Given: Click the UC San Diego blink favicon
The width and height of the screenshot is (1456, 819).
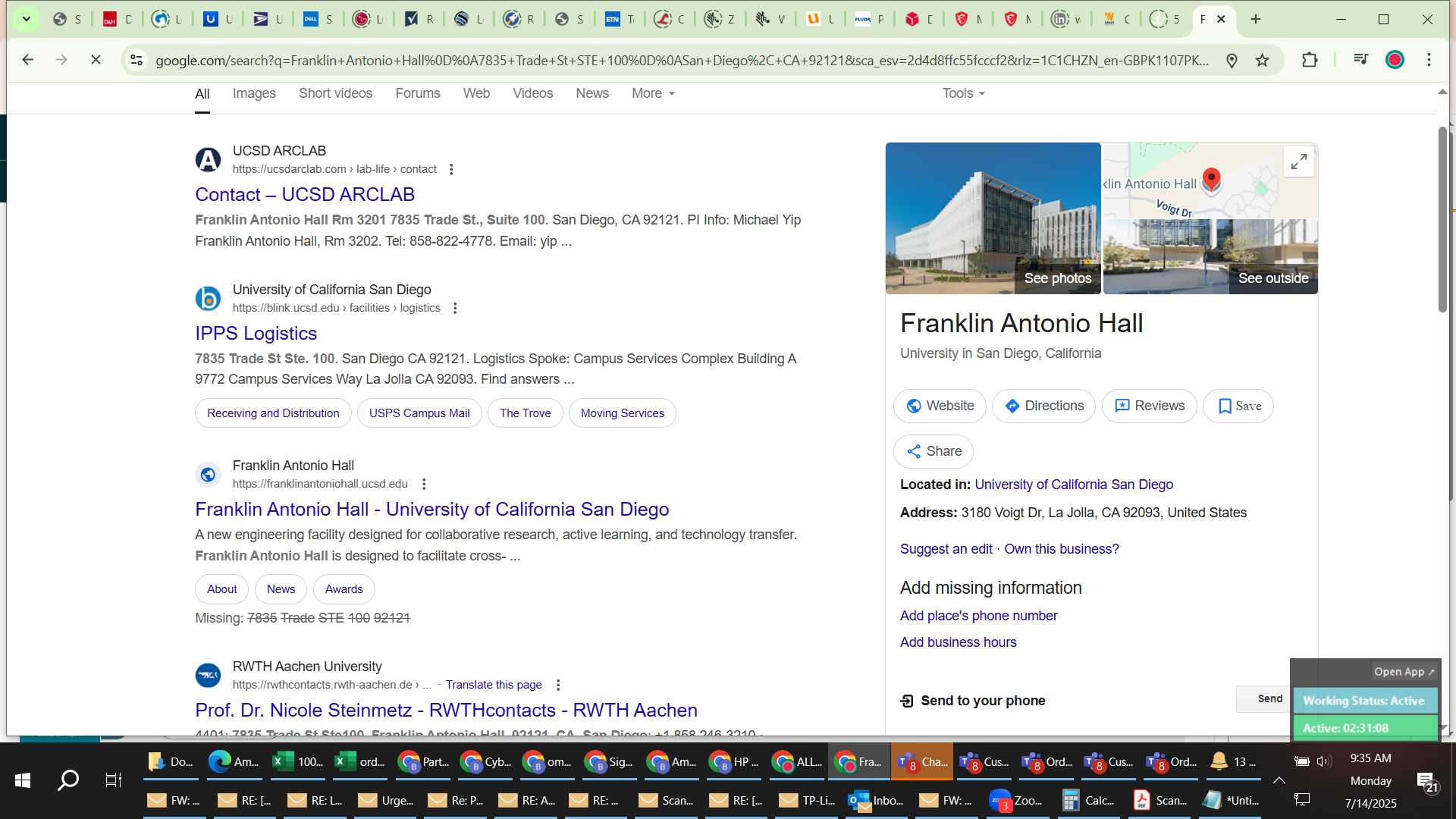Looking at the screenshot, I should tap(208, 299).
